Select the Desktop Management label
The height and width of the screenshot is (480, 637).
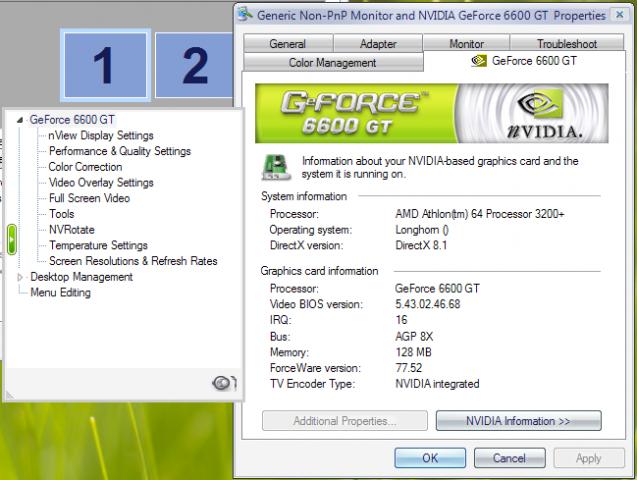[81, 277]
